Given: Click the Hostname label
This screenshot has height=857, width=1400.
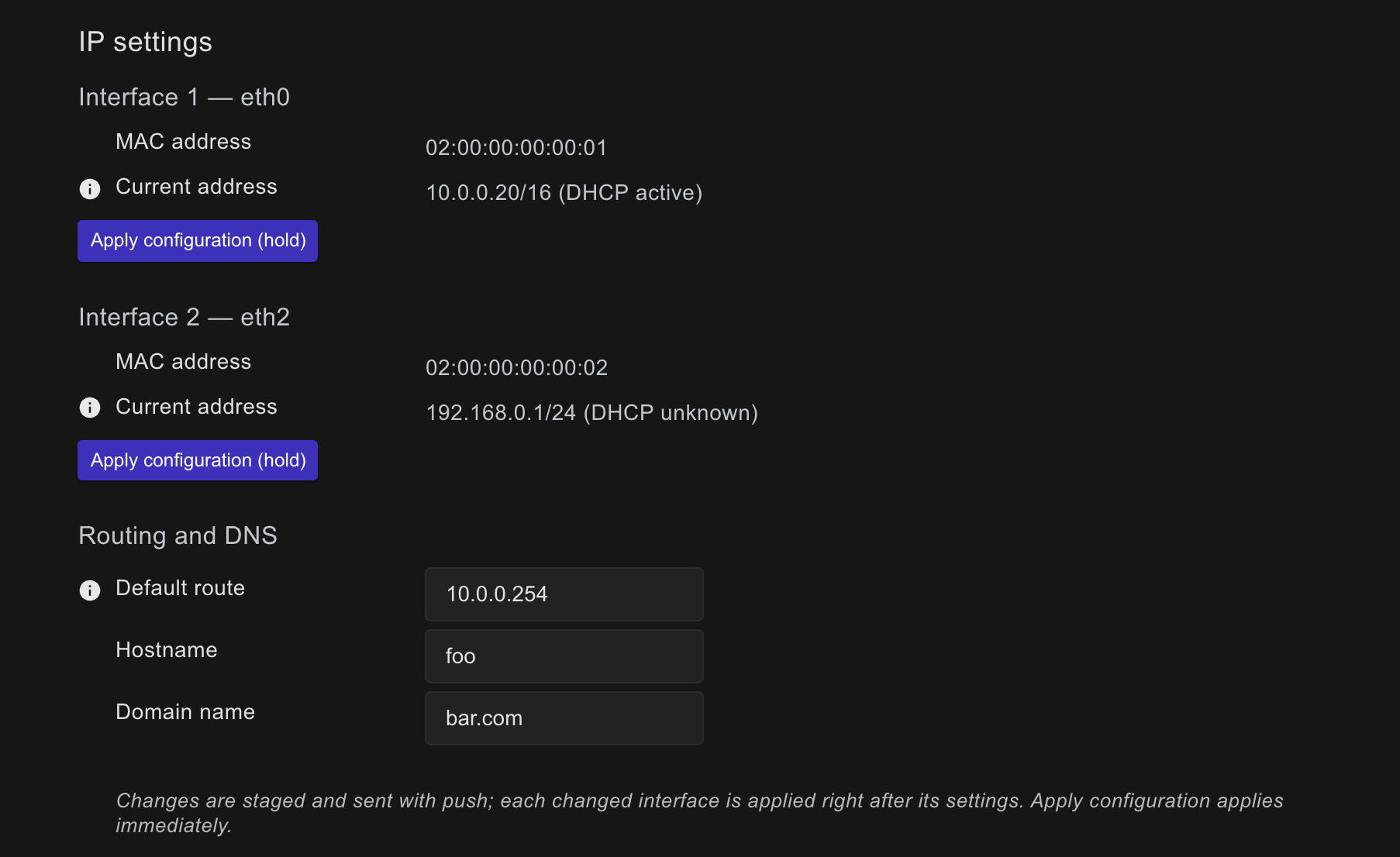Looking at the screenshot, I should (x=167, y=650).
